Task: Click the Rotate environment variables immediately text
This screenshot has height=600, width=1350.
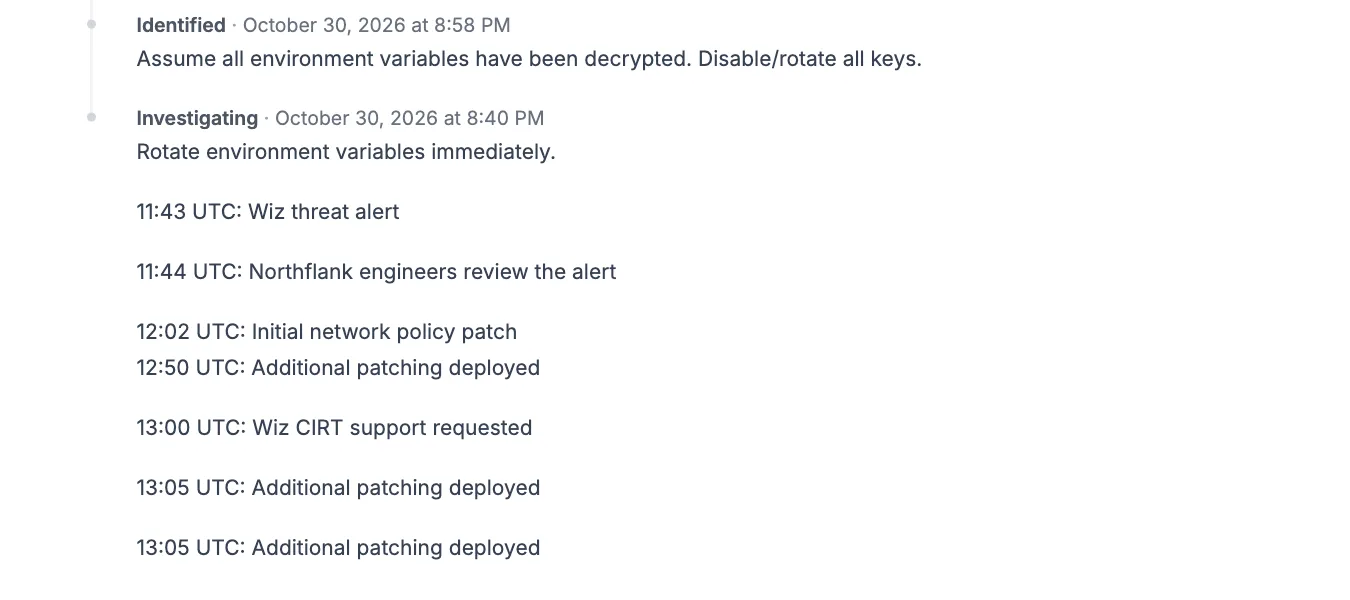Action: tap(346, 152)
